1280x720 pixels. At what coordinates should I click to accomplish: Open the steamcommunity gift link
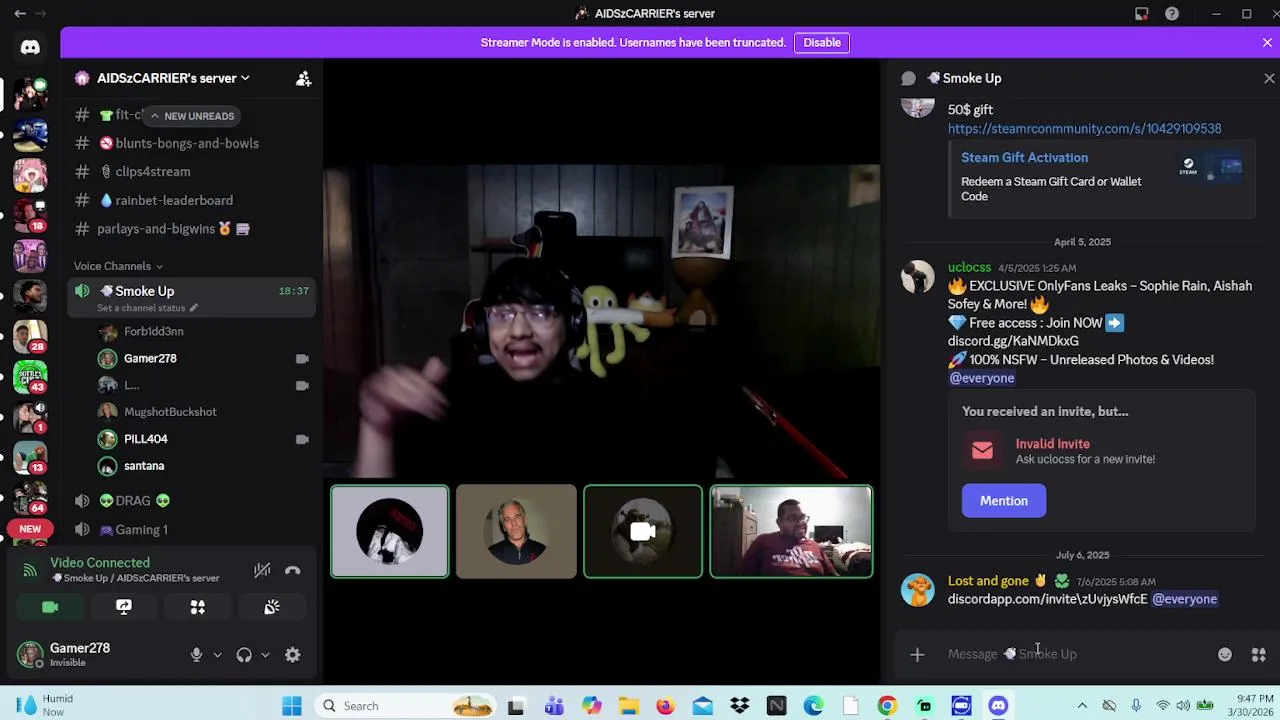click(1084, 129)
